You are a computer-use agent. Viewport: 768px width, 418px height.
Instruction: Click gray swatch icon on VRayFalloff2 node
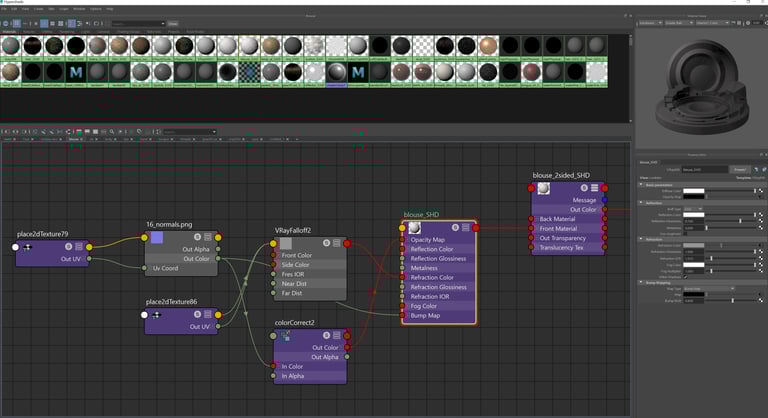click(286, 244)
